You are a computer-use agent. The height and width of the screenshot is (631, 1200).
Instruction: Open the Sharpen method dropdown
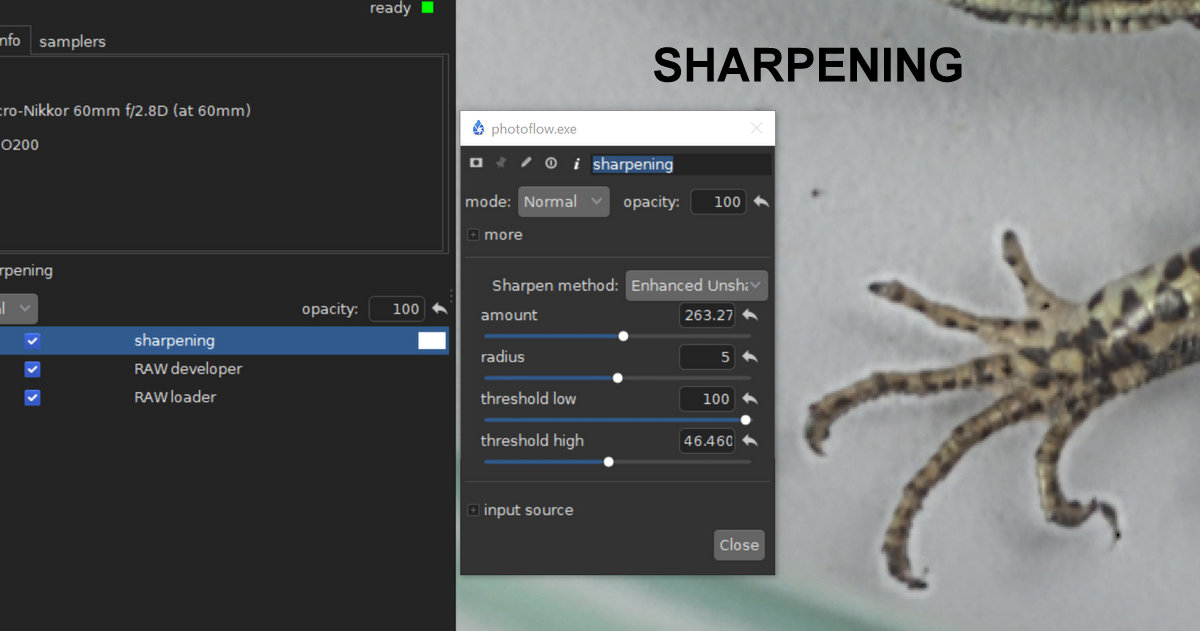[696, 285]
